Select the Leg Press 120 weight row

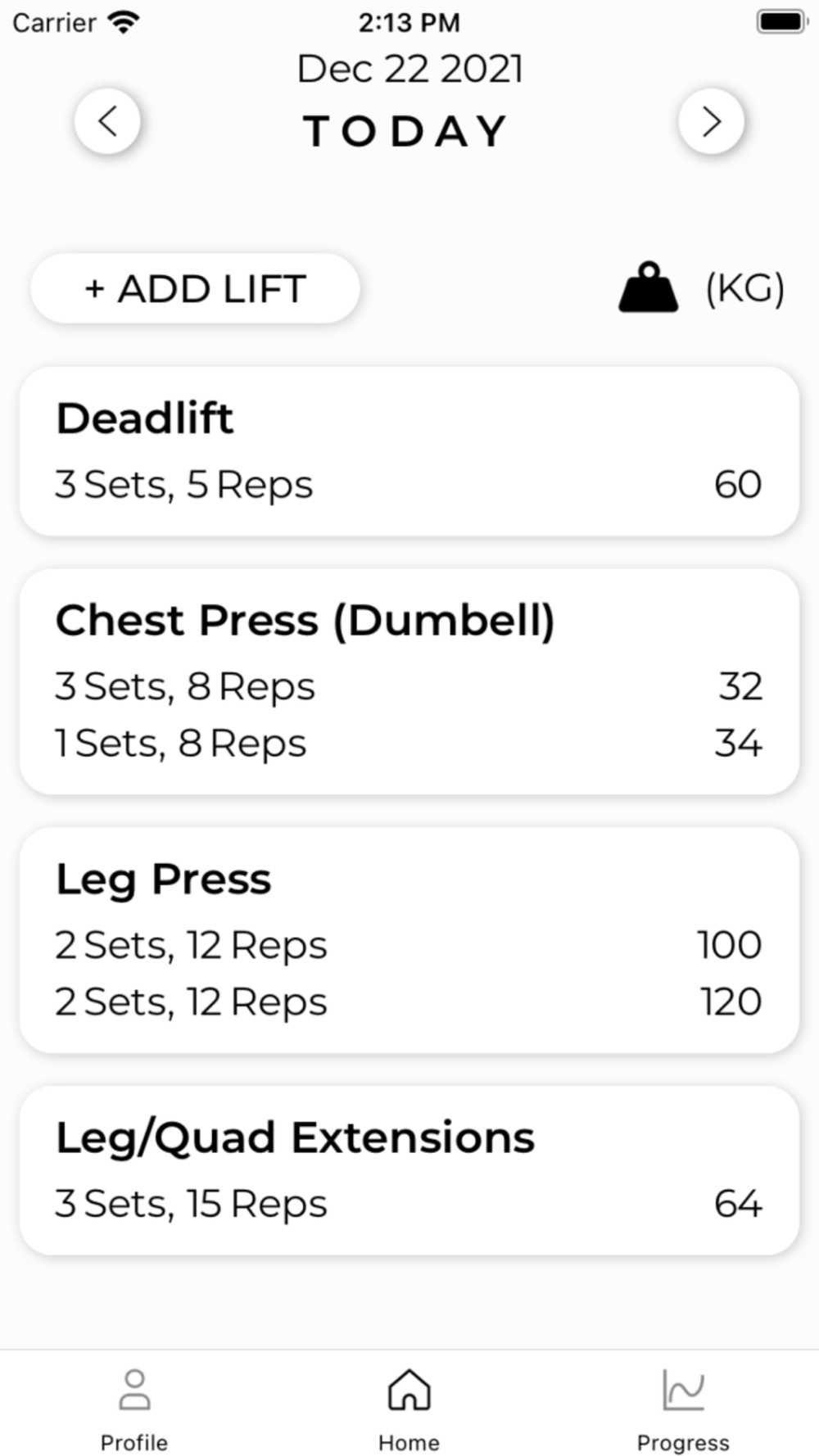[409, 1002]
